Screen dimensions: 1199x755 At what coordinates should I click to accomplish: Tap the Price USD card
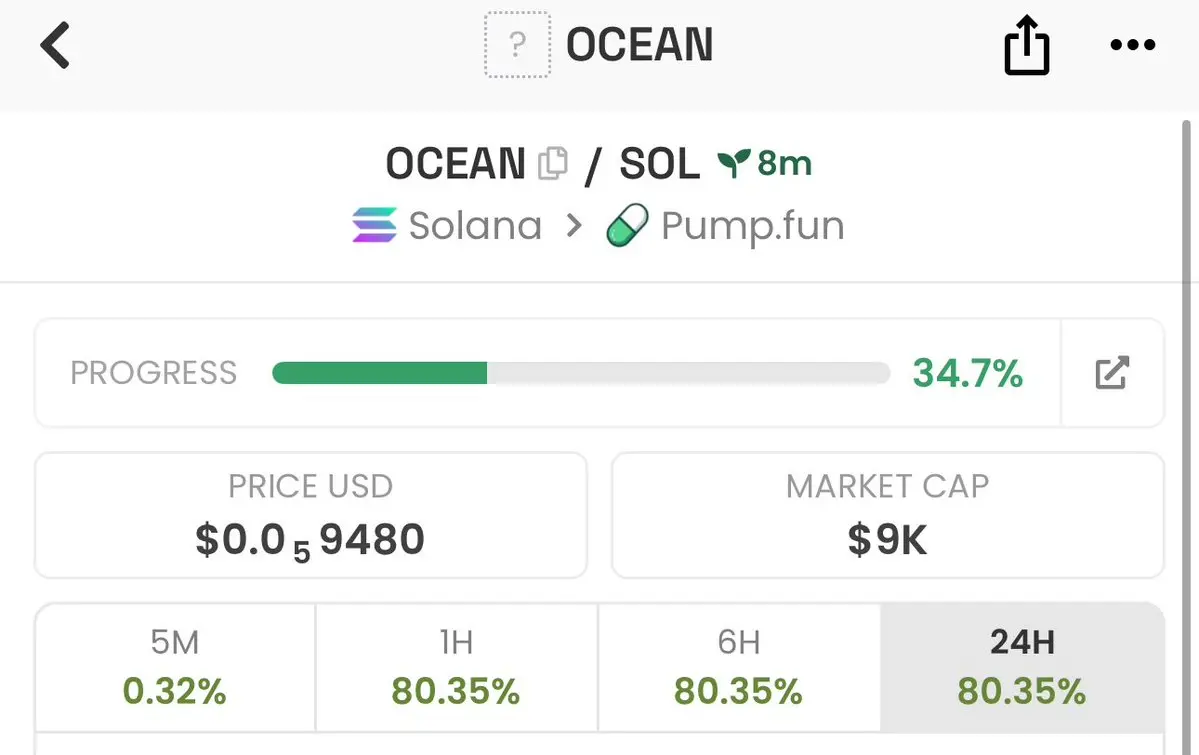pyautogui.click(x=310, y=516)
